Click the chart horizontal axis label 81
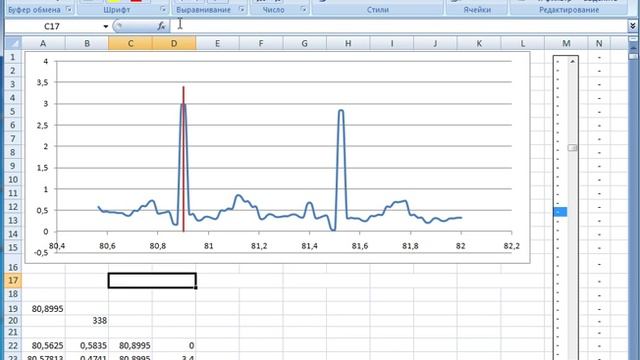The width and height of the screenshot is (640, 360). [209, 246]
